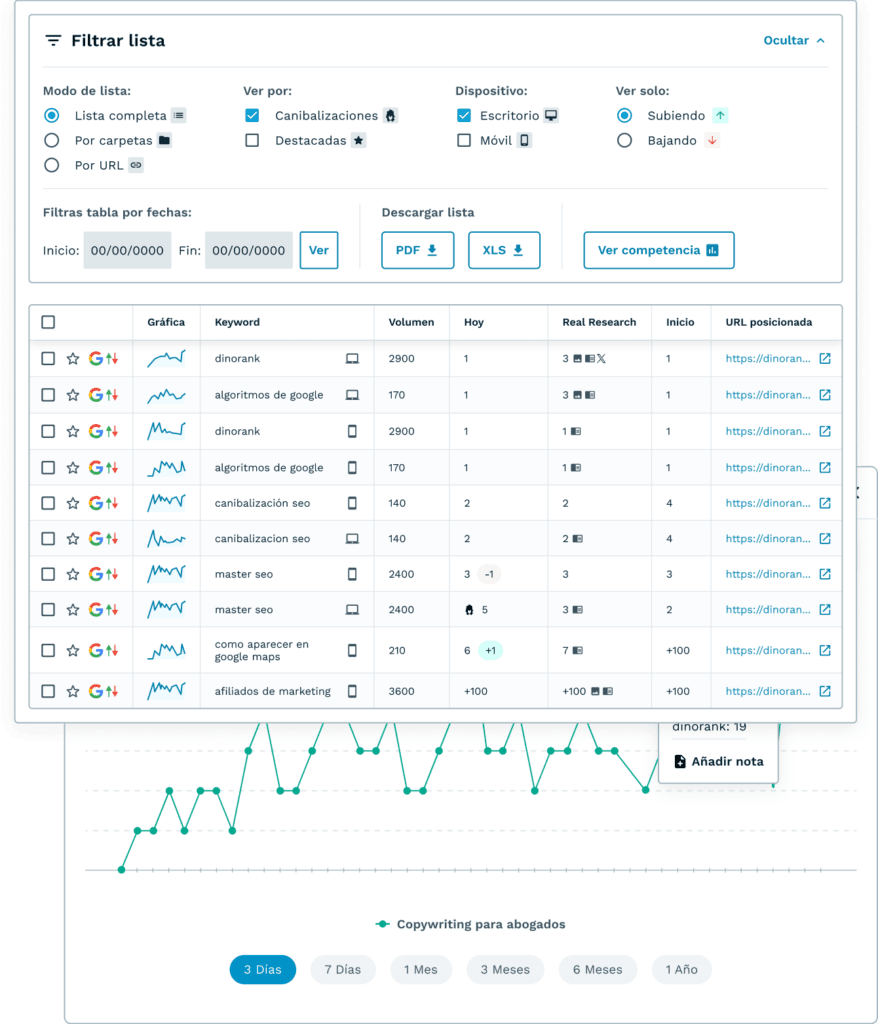Toggle the select-all checkbox in table header
878x1024 pixels.
(x=48, y=322)
